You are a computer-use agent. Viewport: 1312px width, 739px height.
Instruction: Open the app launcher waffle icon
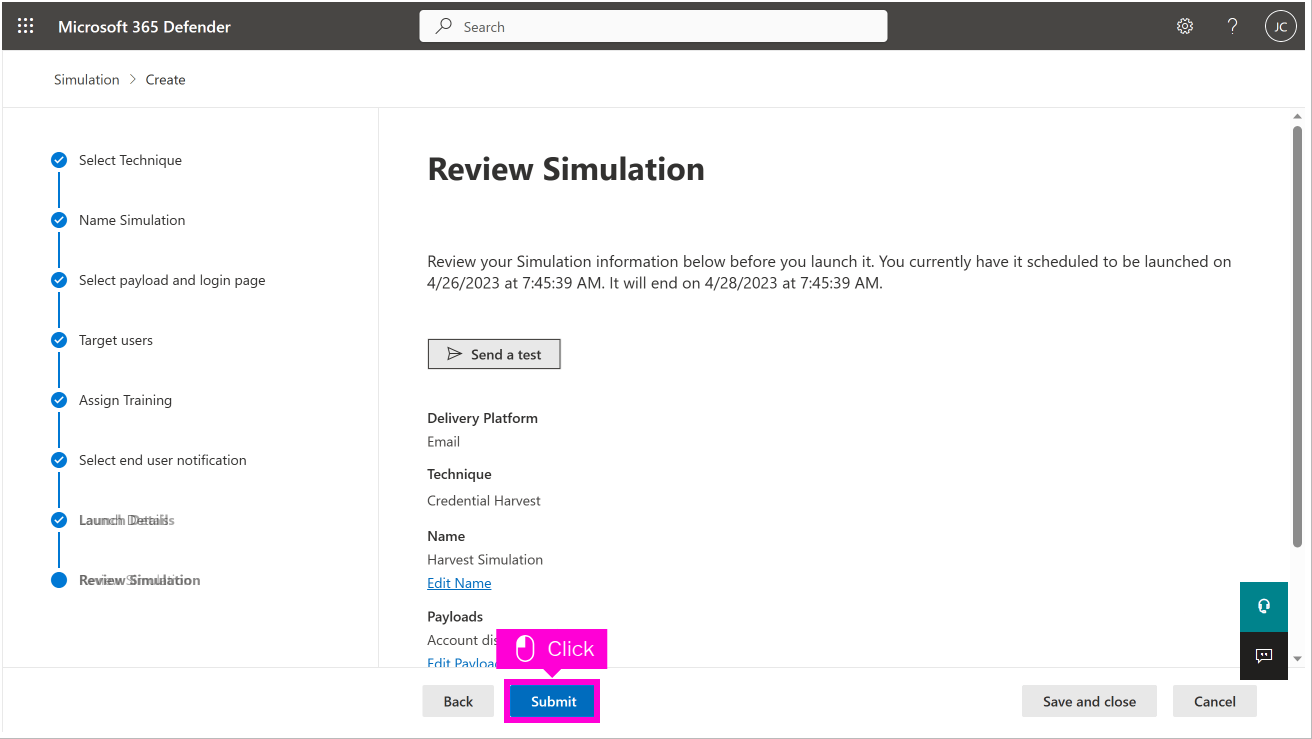click(x=26, y=27)
